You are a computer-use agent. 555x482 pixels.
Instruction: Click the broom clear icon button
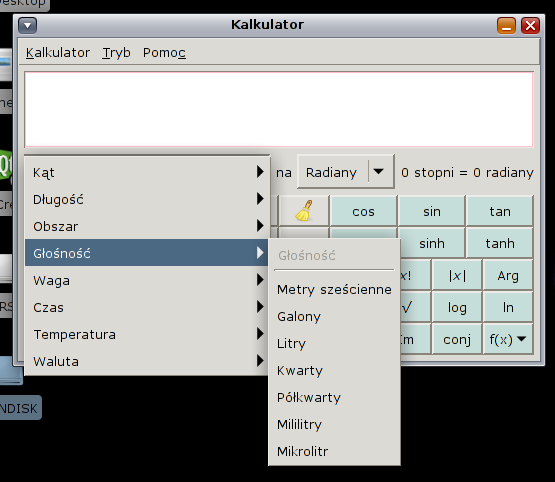(x=304, y=211)
